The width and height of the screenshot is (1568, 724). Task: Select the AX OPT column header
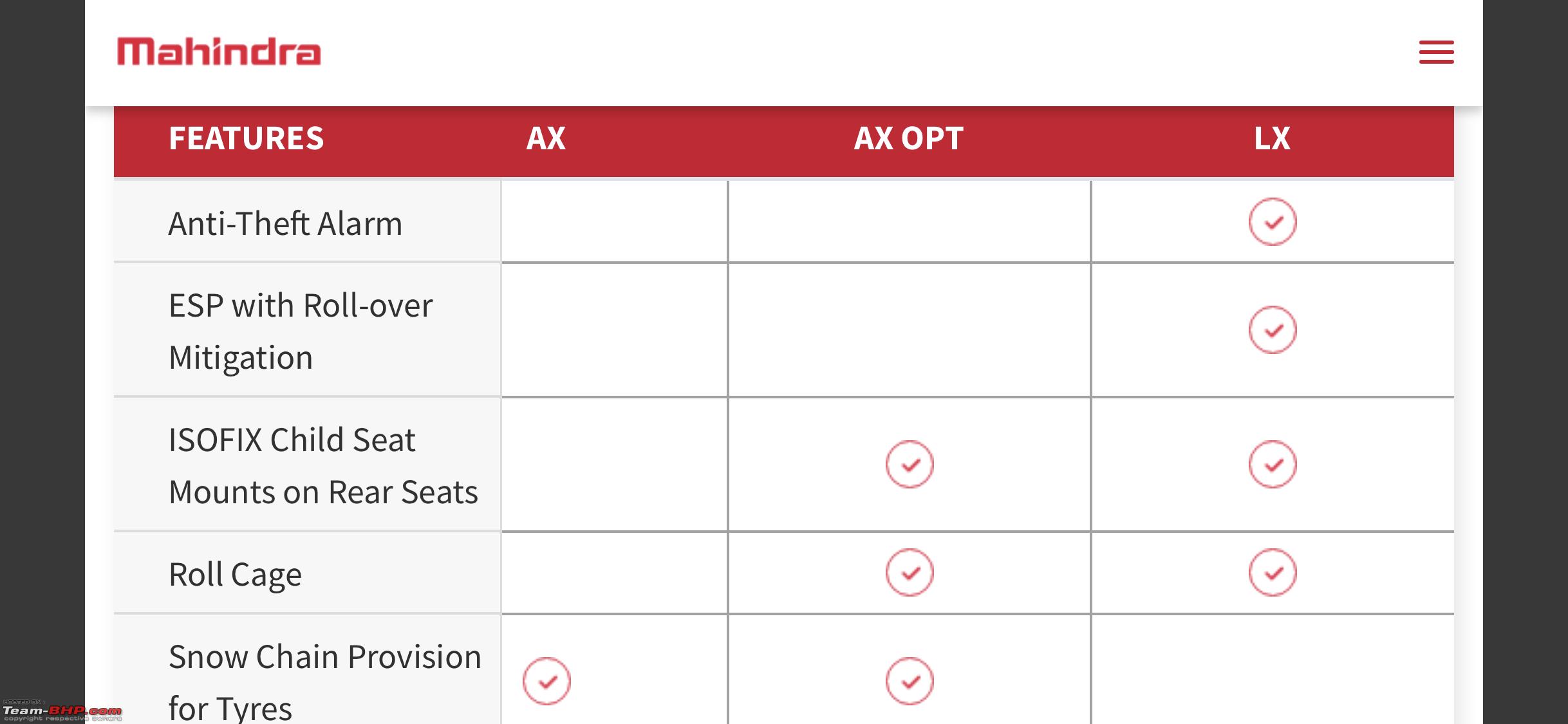point(908,138)
